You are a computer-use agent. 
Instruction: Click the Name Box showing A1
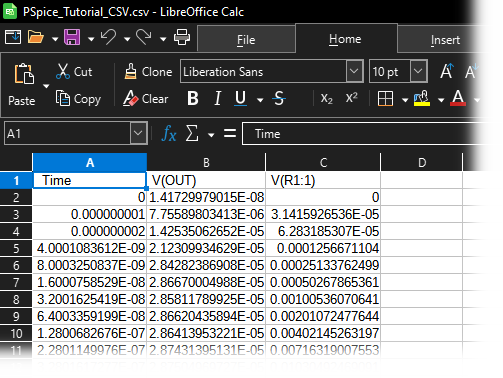(67, 133)
